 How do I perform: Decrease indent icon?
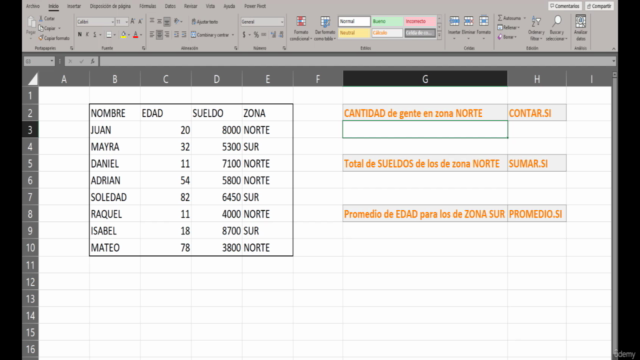pos(176,35)
